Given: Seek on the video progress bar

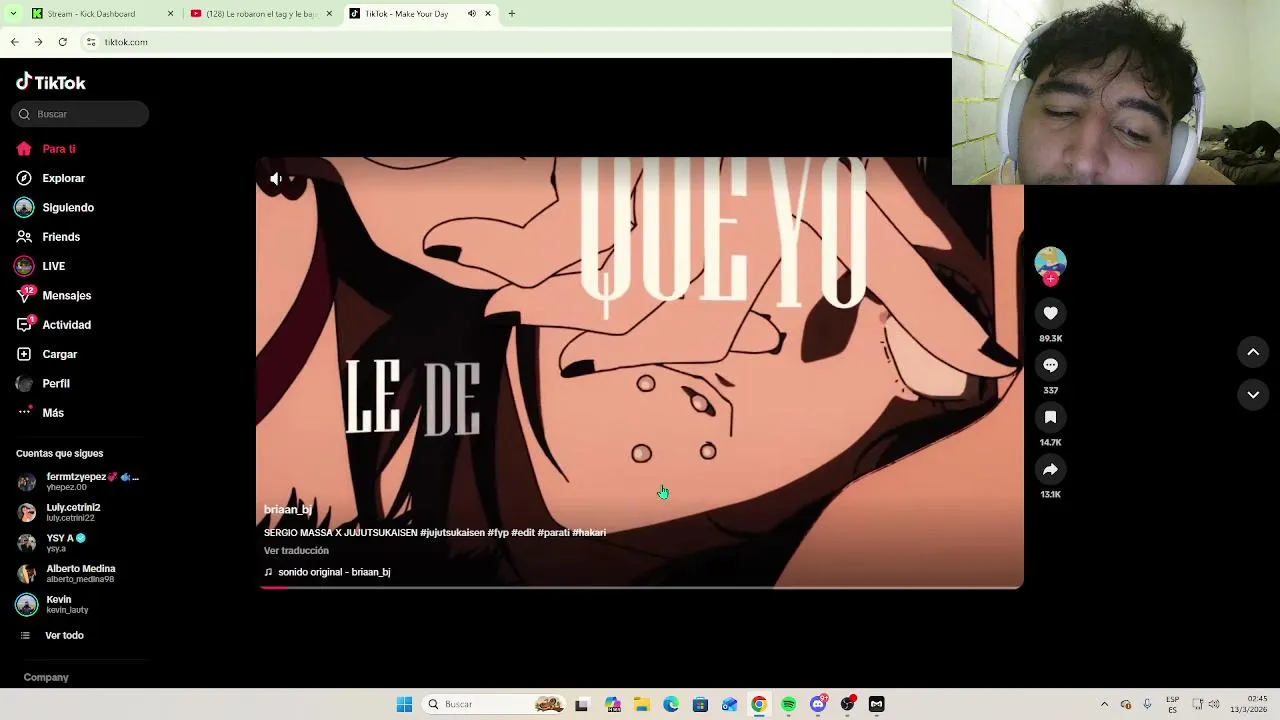Looking at the screenshot, I should point(640,587).
